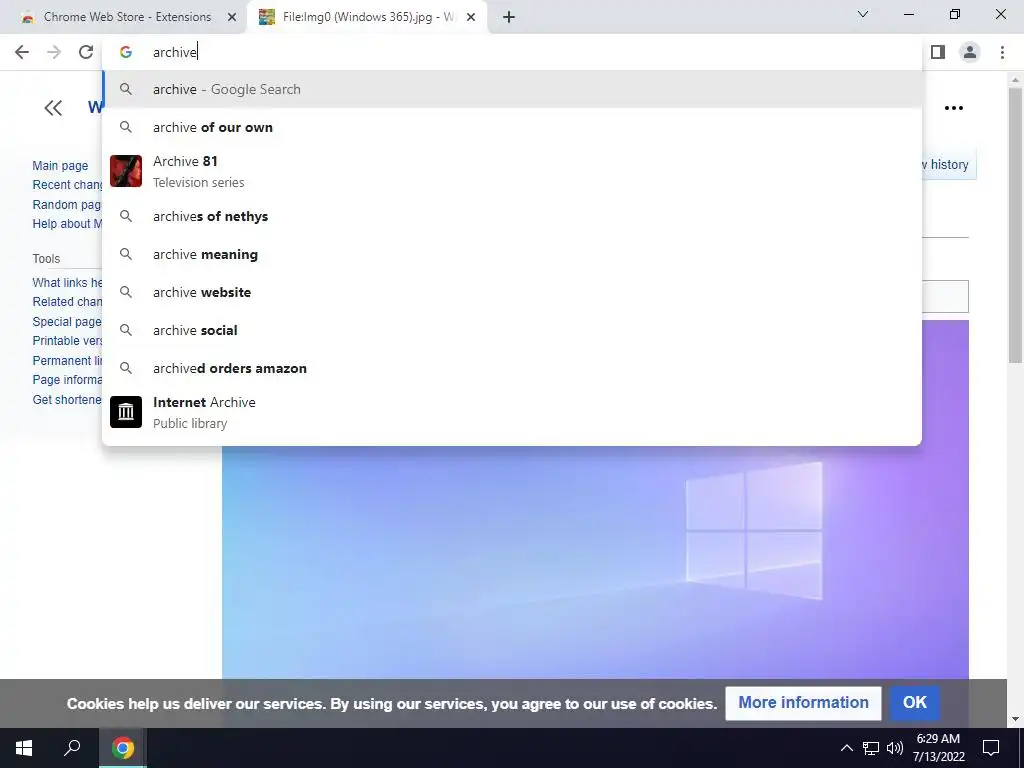Select 'archive social' suggestion
This screenshot has height=768, width=1024.
coord(512,330)
